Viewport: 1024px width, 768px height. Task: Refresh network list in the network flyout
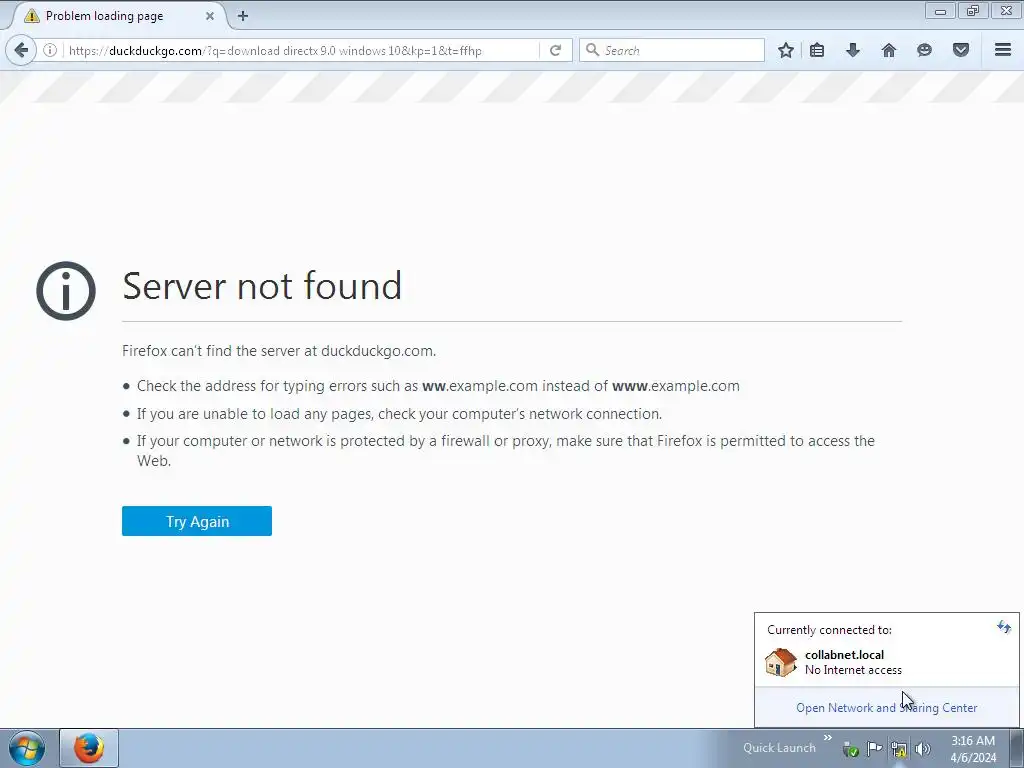coord(1004,628)
